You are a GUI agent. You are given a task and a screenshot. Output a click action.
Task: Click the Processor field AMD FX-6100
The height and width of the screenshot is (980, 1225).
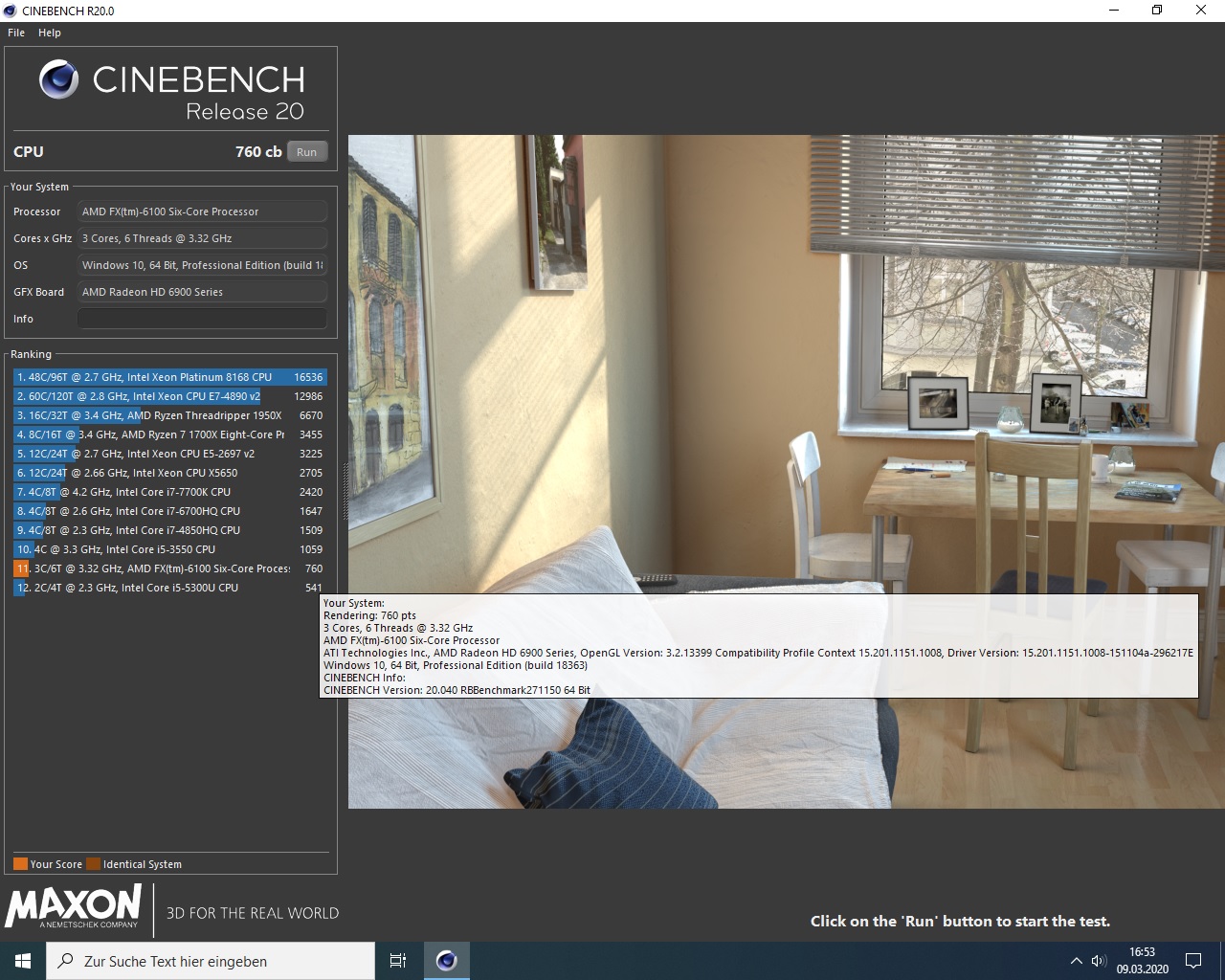point(202,212)
